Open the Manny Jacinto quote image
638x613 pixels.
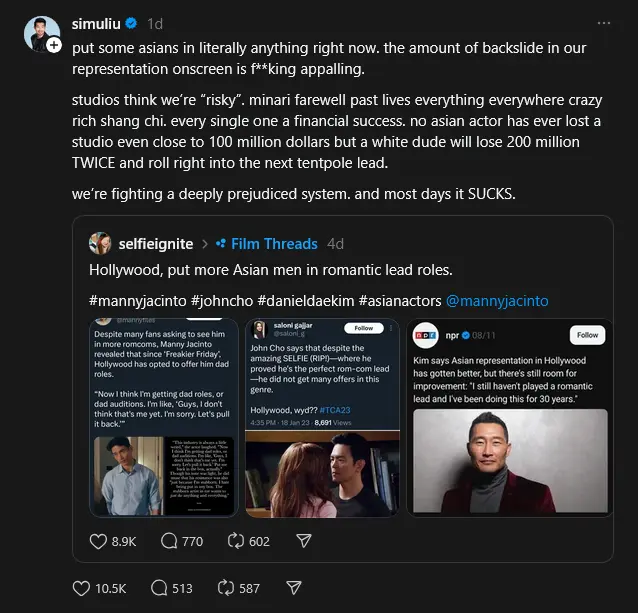(x=164, y=416)
